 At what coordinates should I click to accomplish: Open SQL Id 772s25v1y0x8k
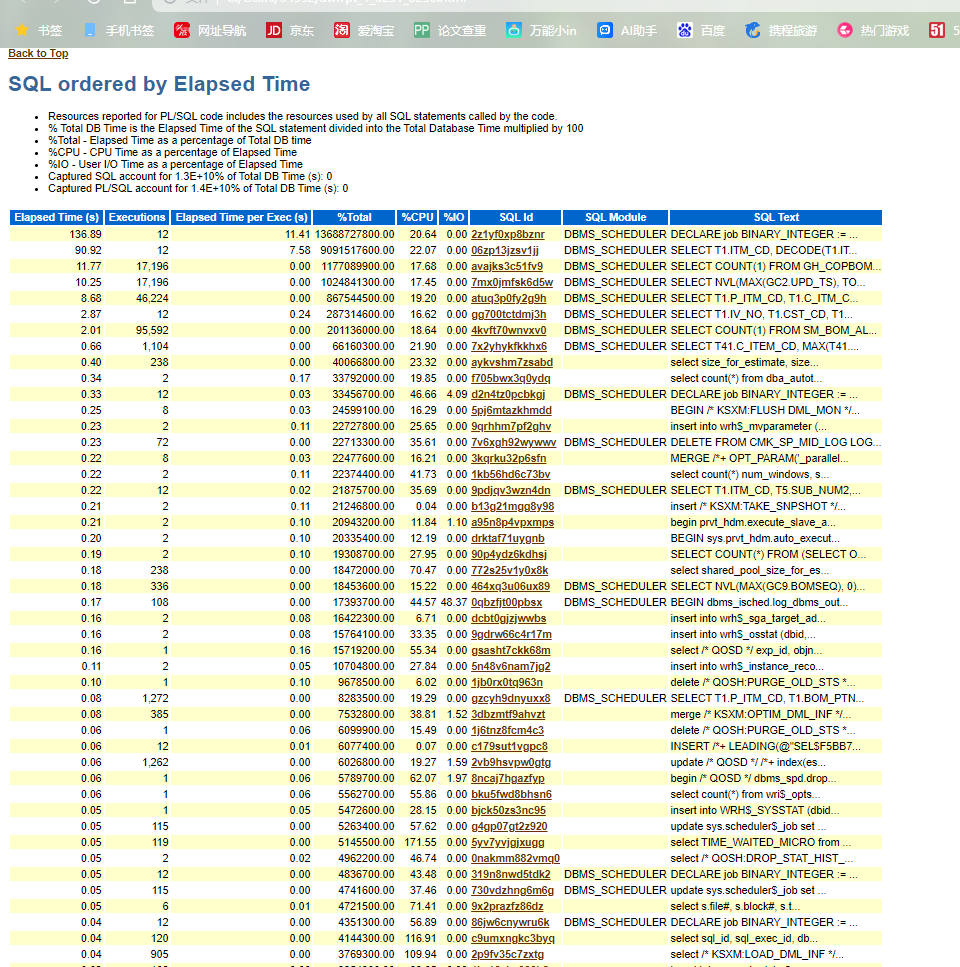click(509, 571)
